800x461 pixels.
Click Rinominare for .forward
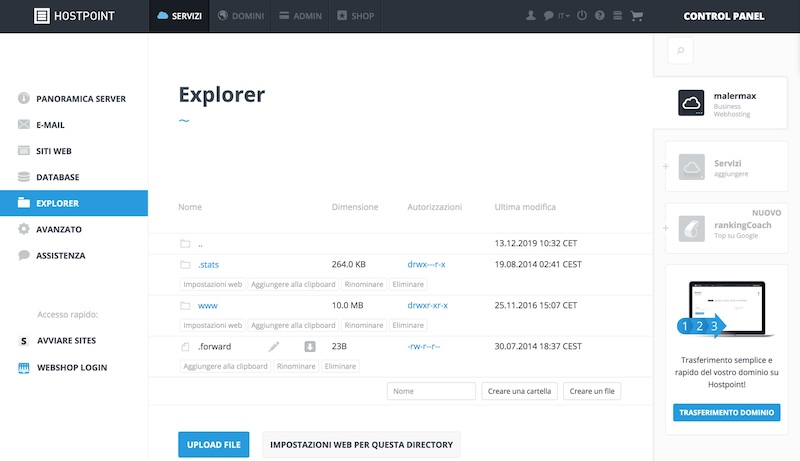(x=296, y=366)
